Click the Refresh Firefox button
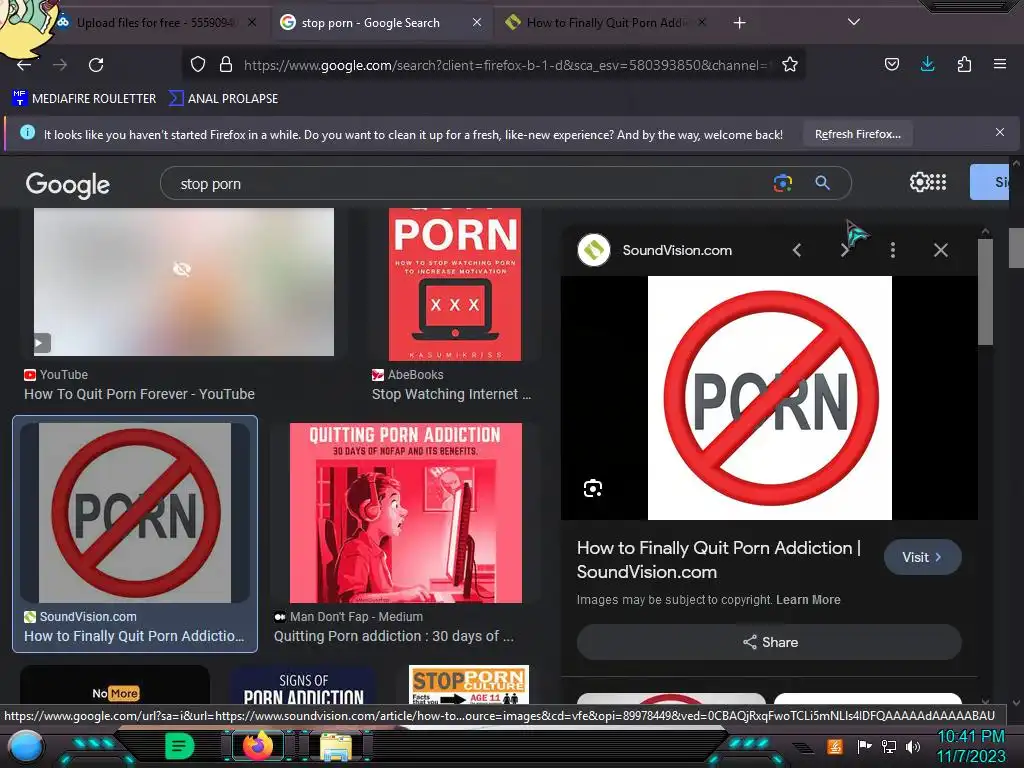The height and width of the screenshot is (768, 1024). 857,135
